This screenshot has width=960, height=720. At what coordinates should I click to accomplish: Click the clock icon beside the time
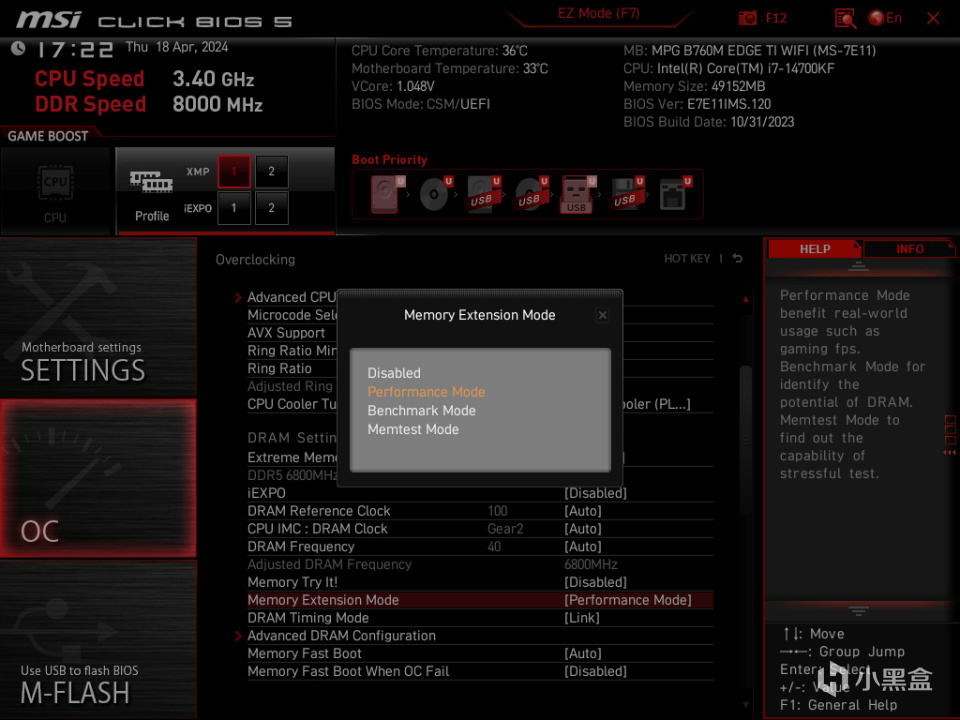click(x=18, y=48)
